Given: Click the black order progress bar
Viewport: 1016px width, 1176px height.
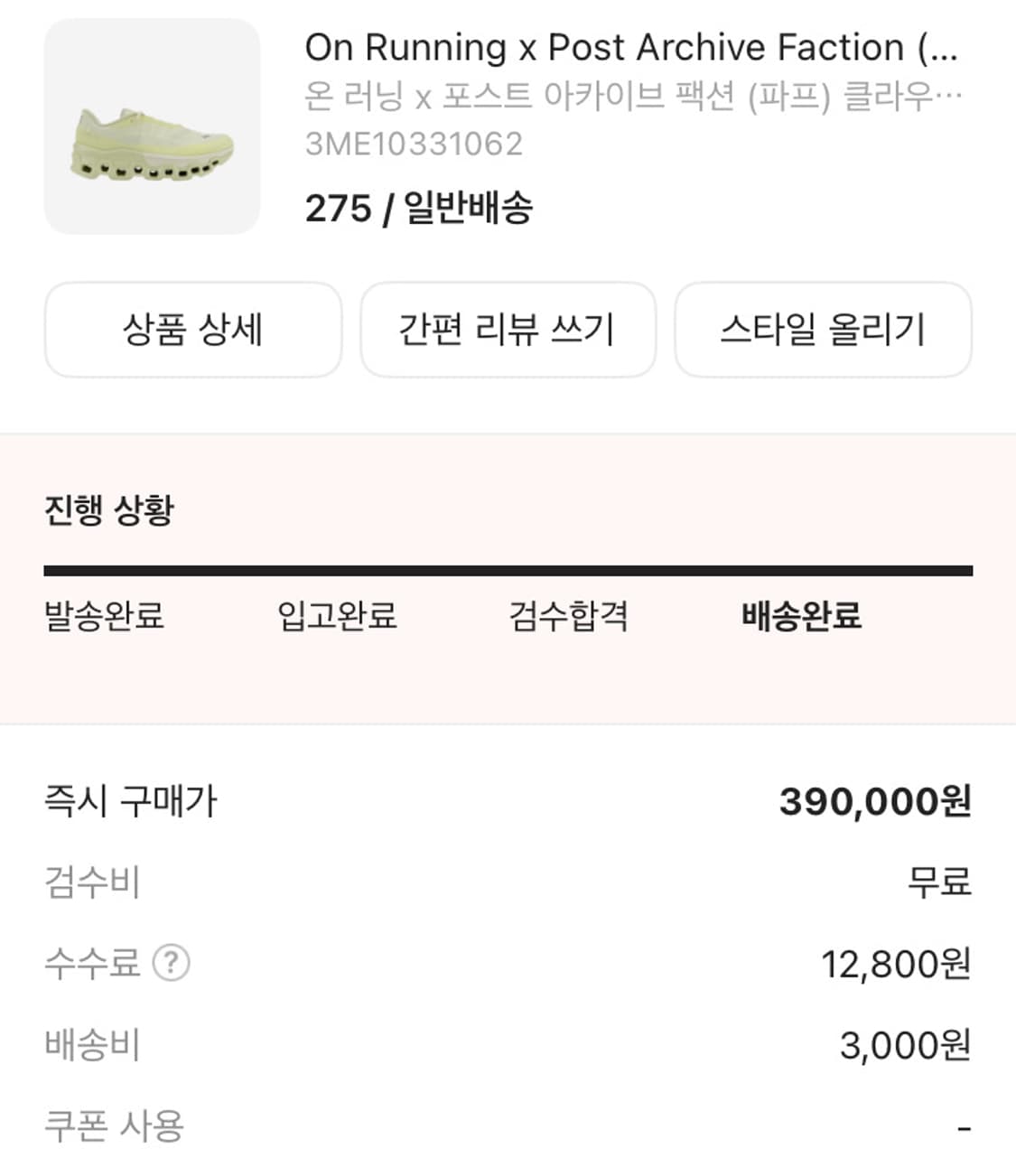Looking at the screenshot, I should click(x=508, y=571).
